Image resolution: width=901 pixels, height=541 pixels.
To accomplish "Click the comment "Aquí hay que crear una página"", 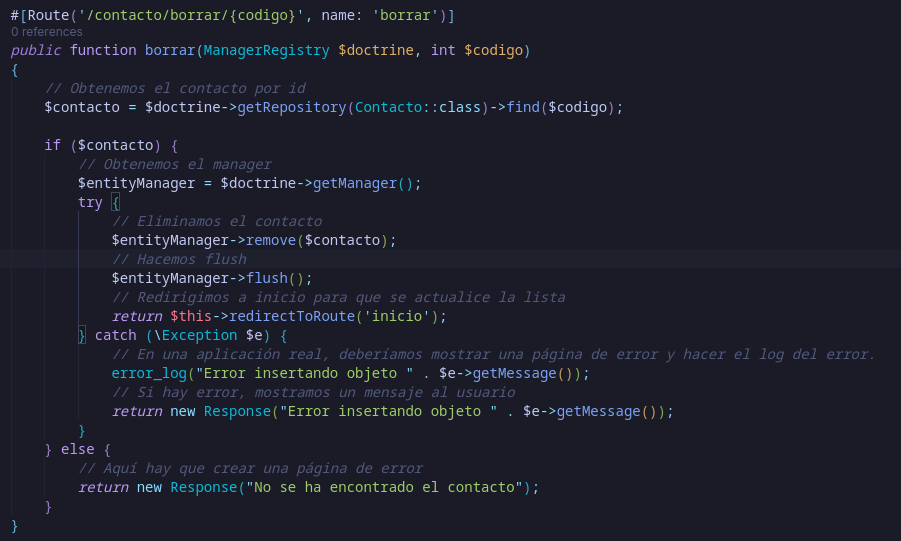I will point(251,467).
